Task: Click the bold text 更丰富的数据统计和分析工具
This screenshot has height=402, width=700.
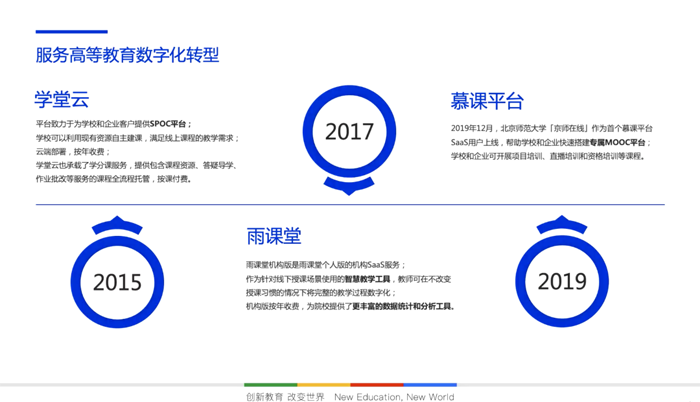Action: 402,306
